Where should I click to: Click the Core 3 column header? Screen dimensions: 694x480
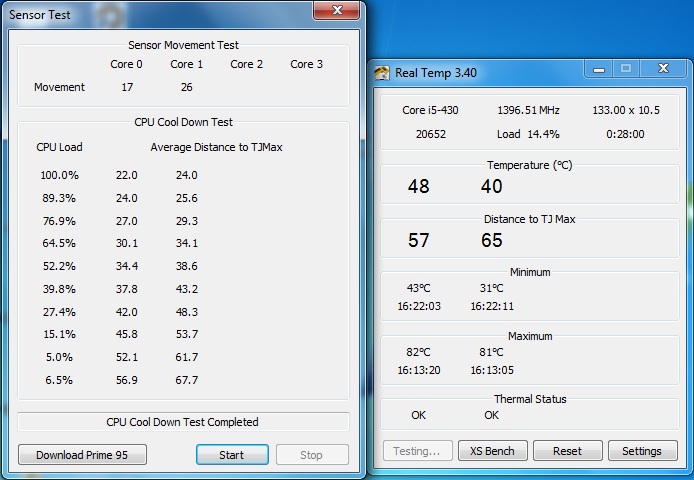(x=306, y=64)
